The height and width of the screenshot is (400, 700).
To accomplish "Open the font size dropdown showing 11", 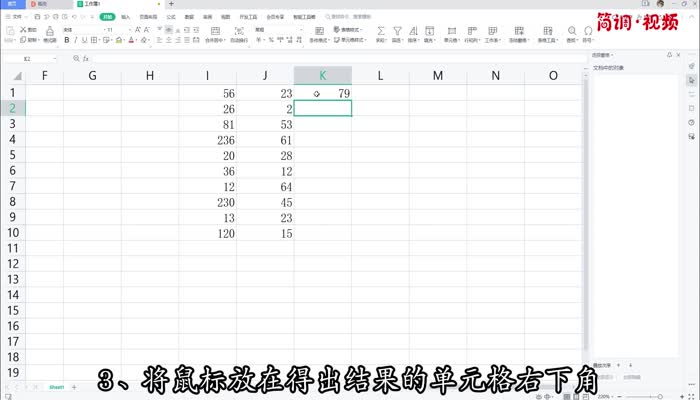I will point(112,30).
